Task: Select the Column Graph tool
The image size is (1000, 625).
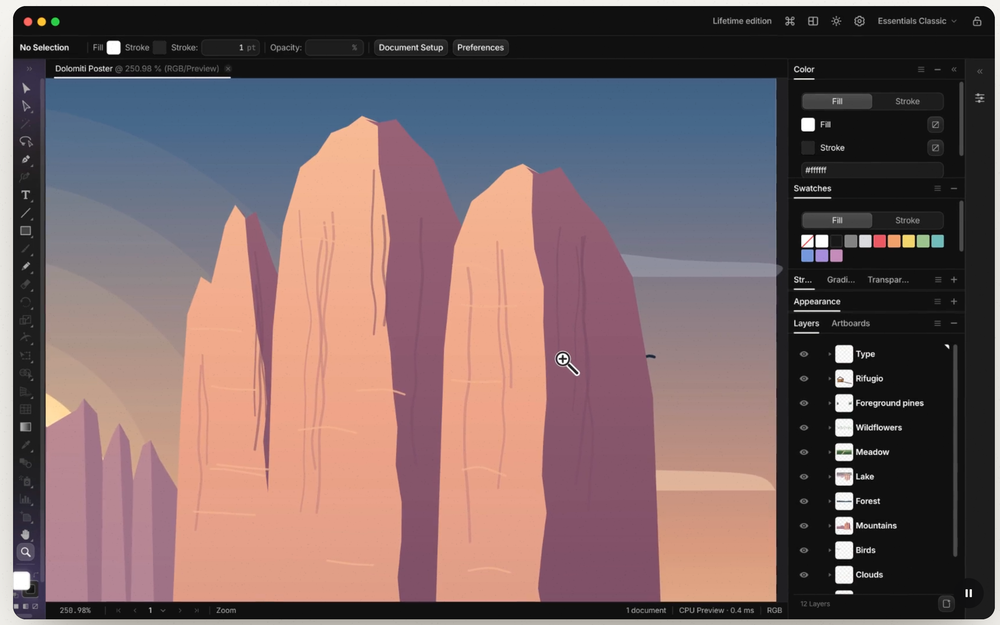Action: [26, 499]
